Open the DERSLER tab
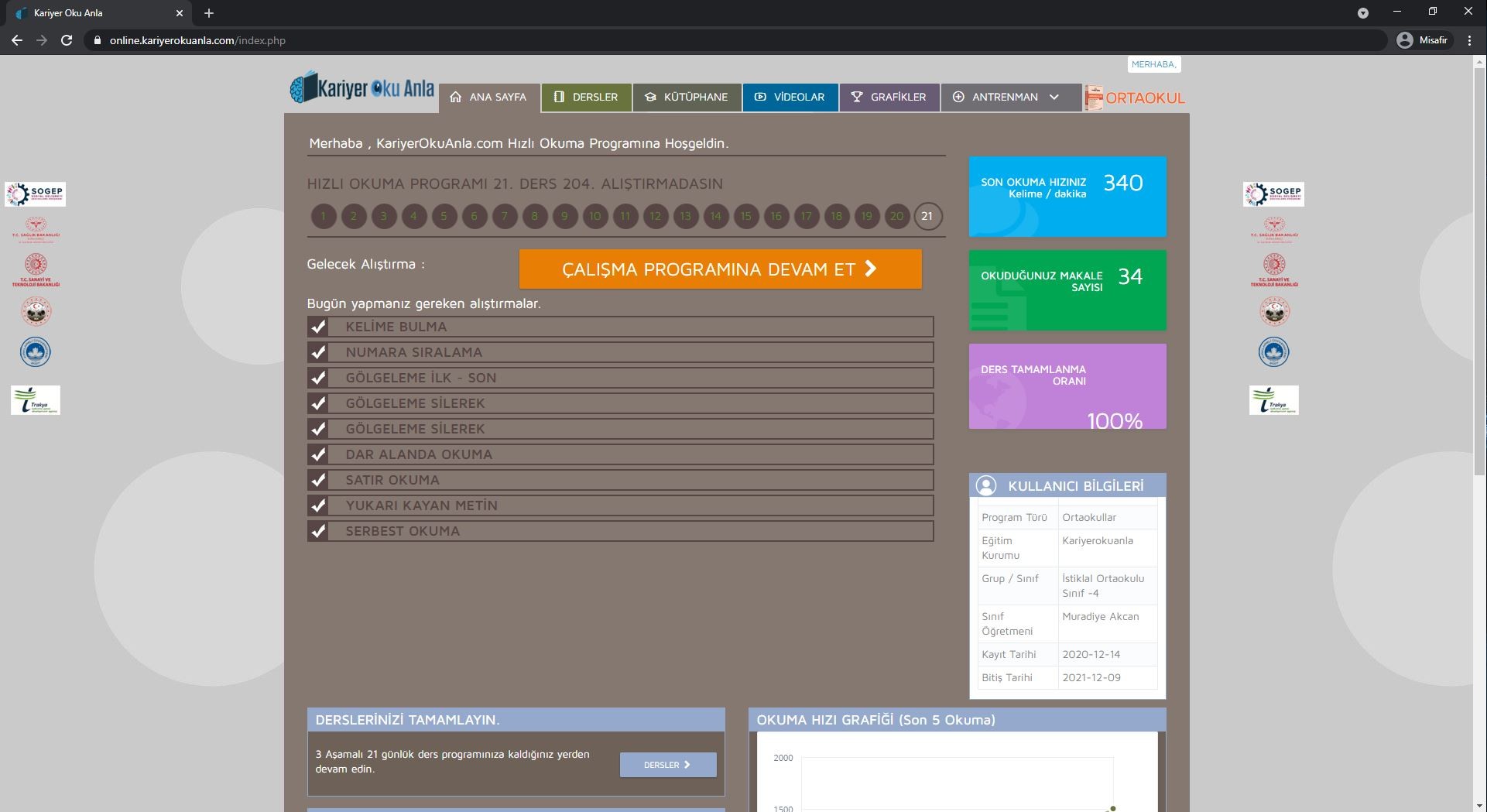 (x=586, y=98)
